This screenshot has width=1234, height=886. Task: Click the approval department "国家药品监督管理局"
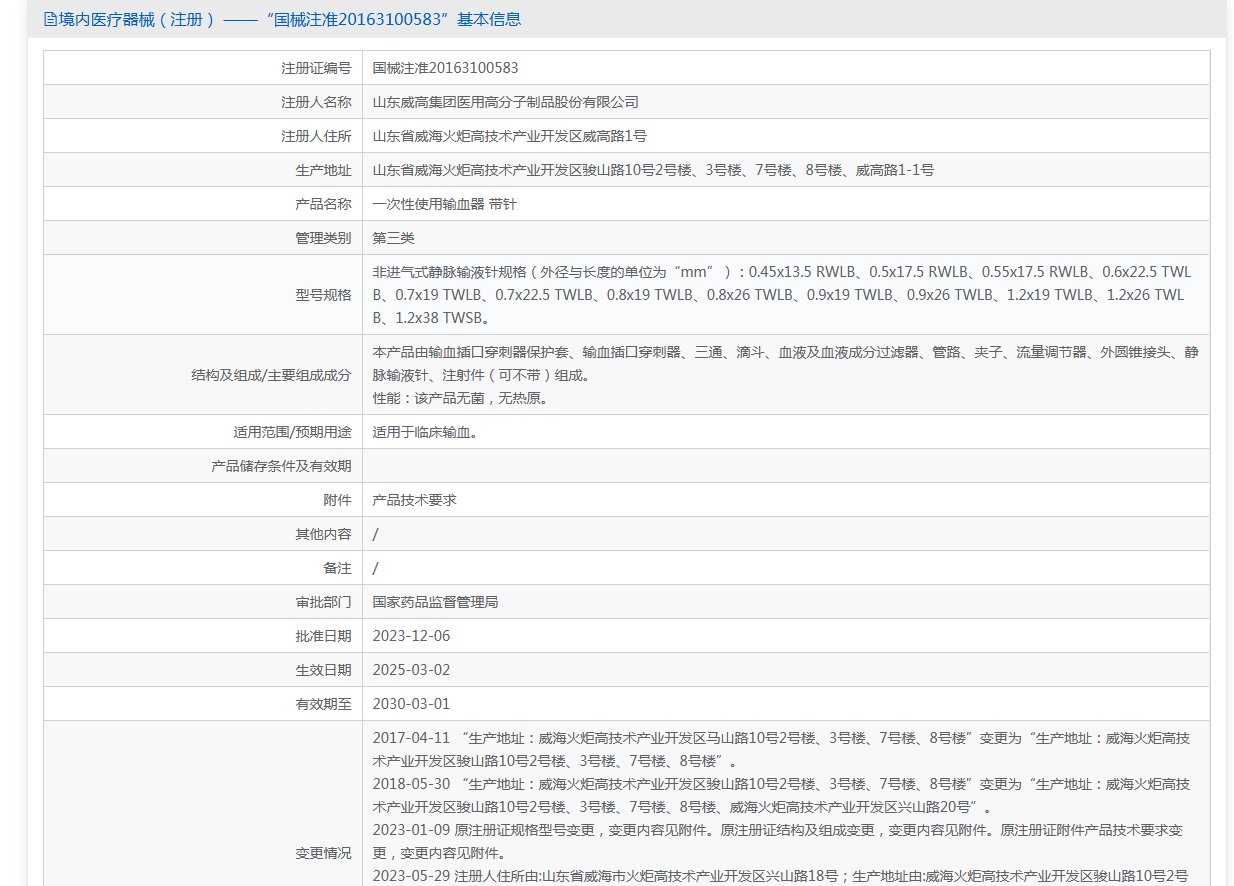[x=435, y=602]
